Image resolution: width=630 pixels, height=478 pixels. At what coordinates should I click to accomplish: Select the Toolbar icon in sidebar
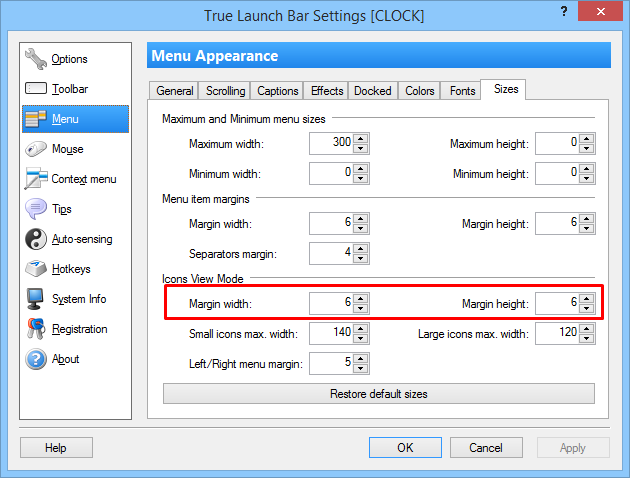click(x=36, y=89)
